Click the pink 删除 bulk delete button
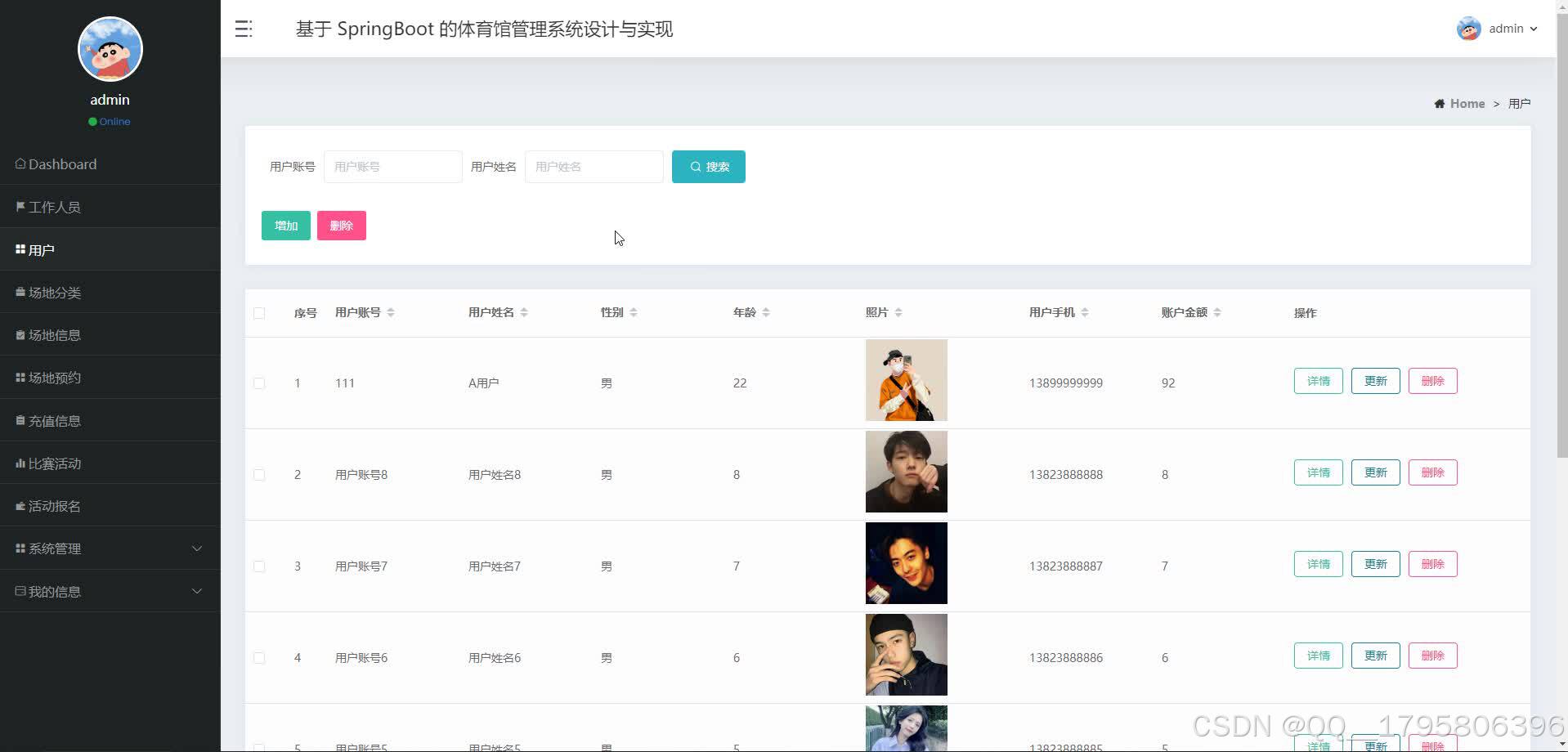This screenshot has width=1568, height=752. click(342, 226)
